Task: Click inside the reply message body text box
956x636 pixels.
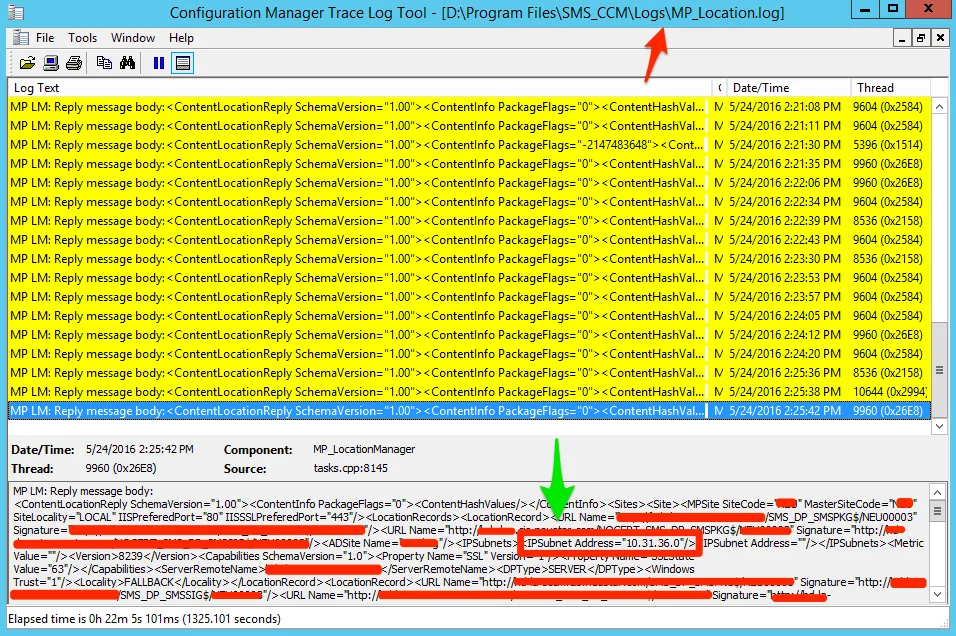Action: 469,543
